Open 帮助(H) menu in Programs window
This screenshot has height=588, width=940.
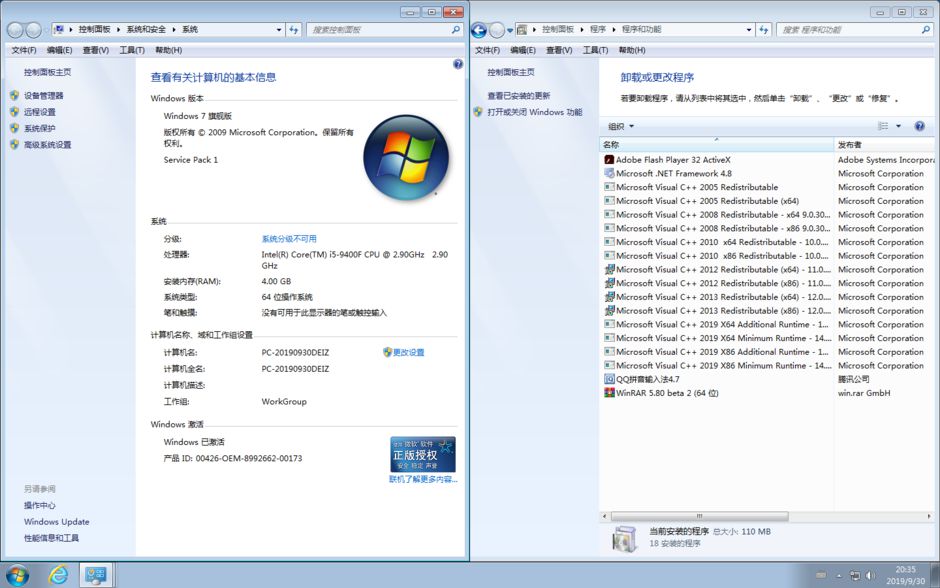(x=632, y=50)
